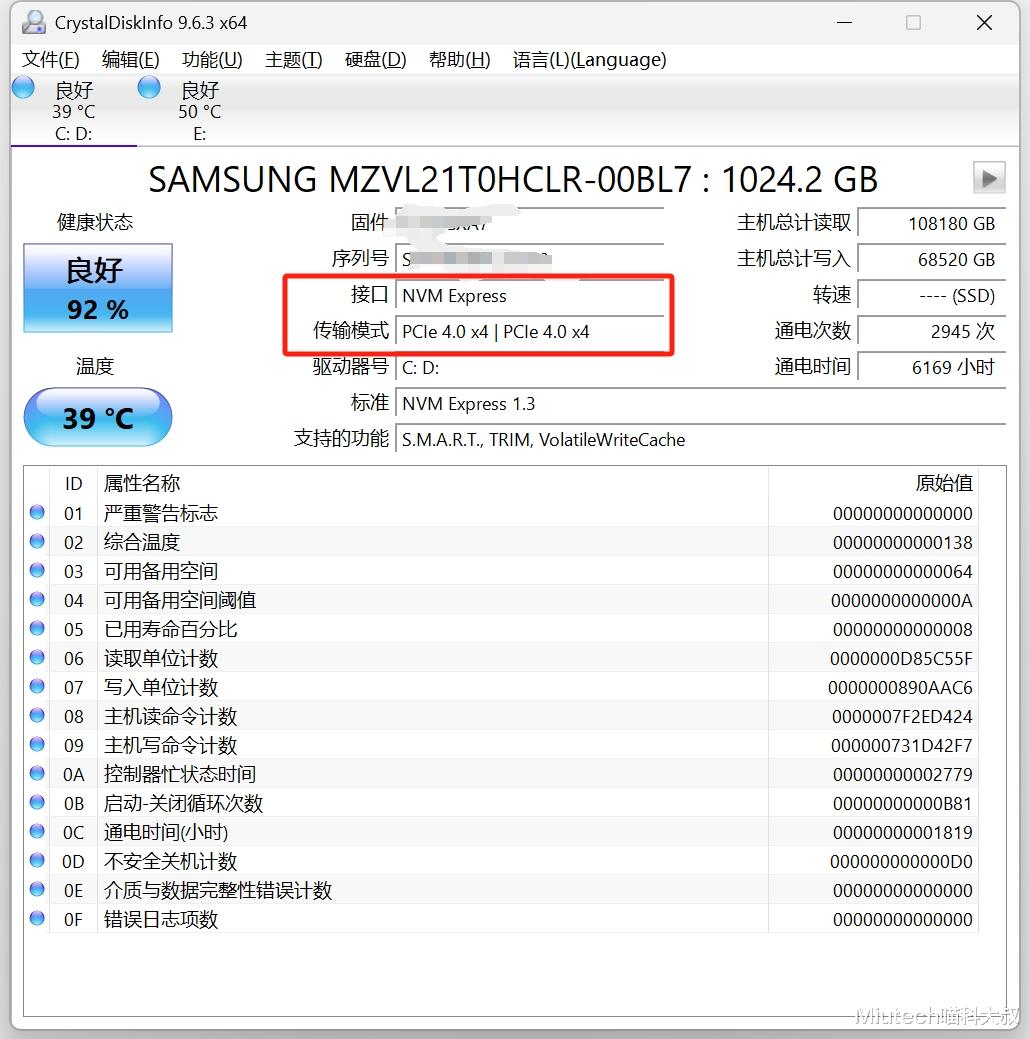This screenshot has width=1030, height=1039.
Task: Open the 帮助(H) menu
Action: pyautogui.click(x=459, y=60)
